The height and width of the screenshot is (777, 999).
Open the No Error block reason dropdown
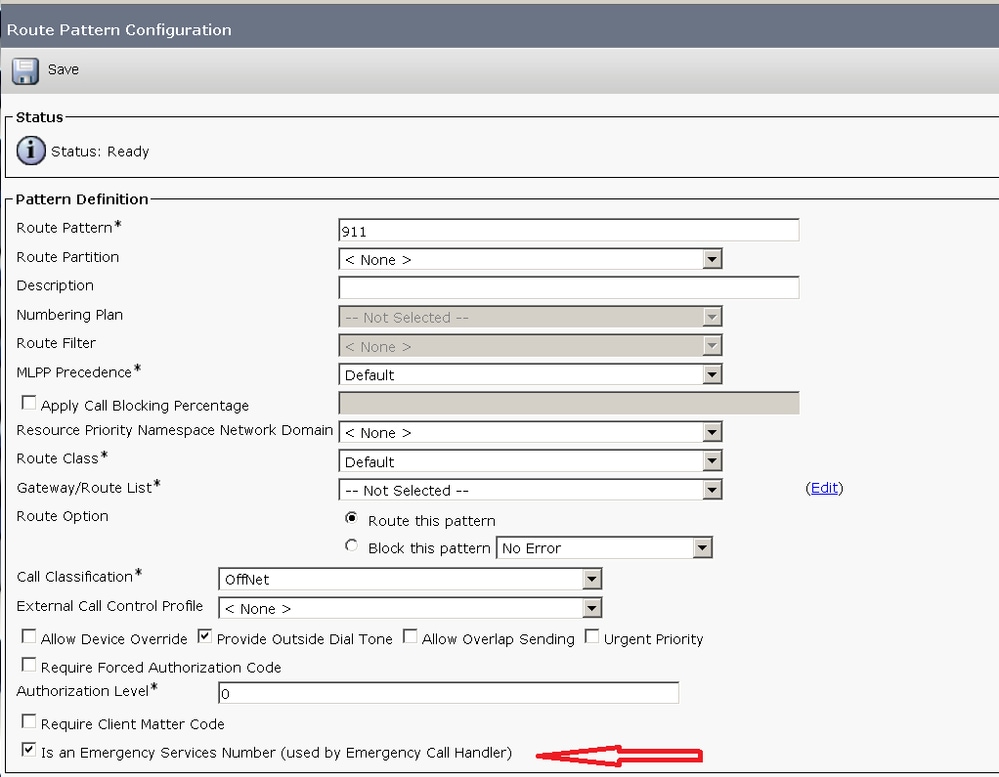(x=604, y=548)
